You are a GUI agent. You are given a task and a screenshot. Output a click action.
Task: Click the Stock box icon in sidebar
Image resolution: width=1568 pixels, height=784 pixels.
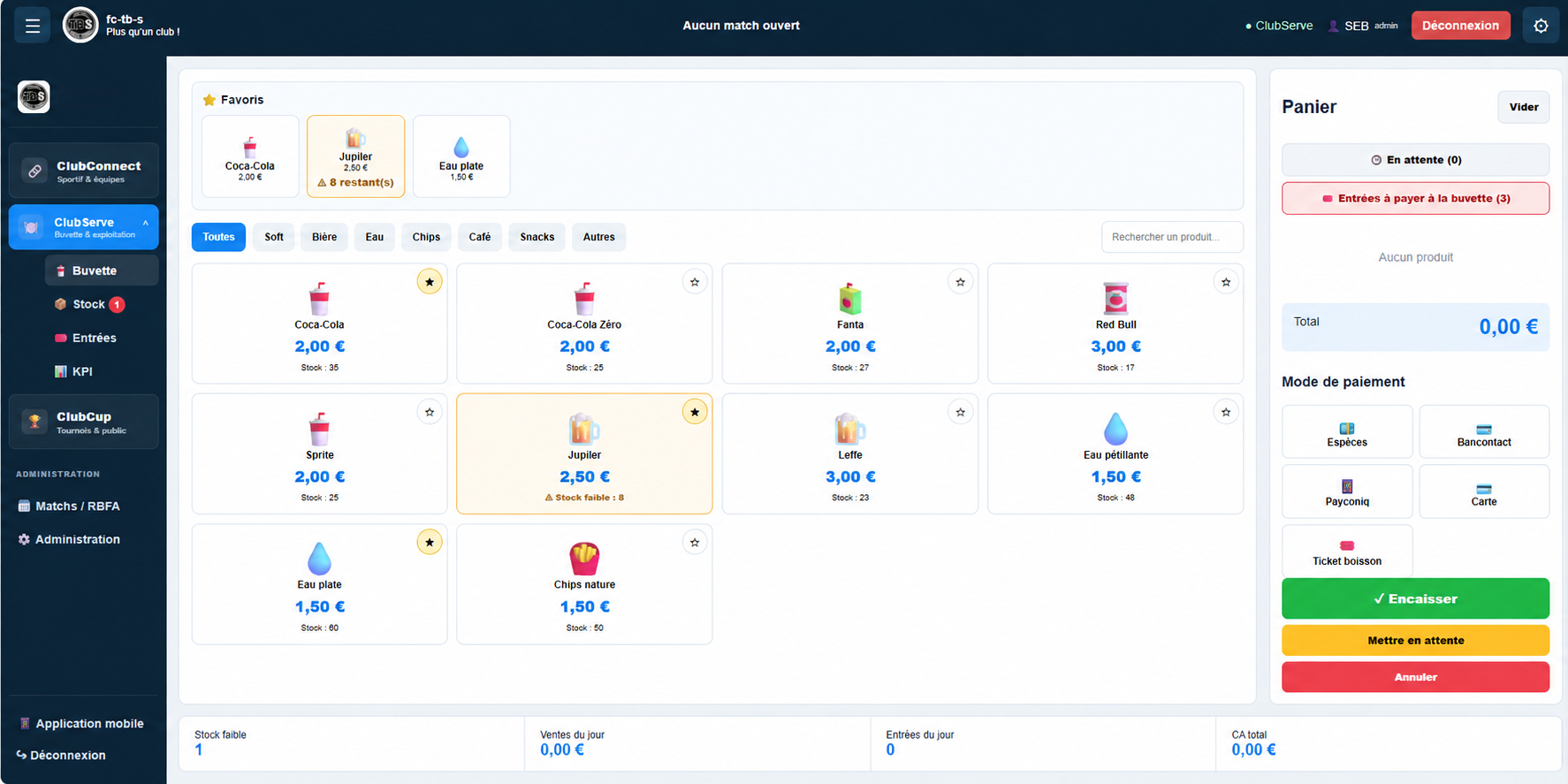(60, 304)
